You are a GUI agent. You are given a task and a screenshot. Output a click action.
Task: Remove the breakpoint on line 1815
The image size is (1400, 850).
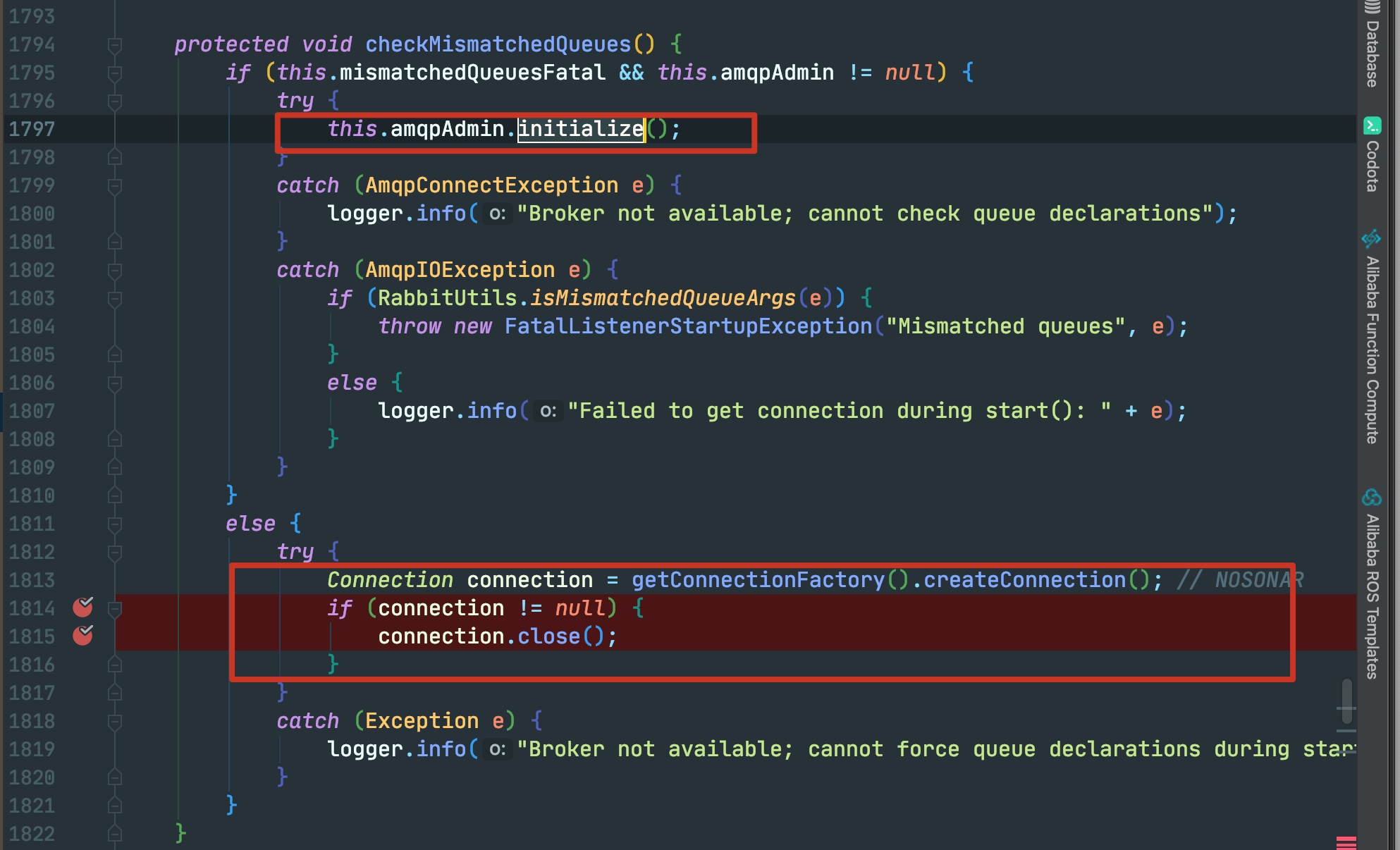pos(82,636)
